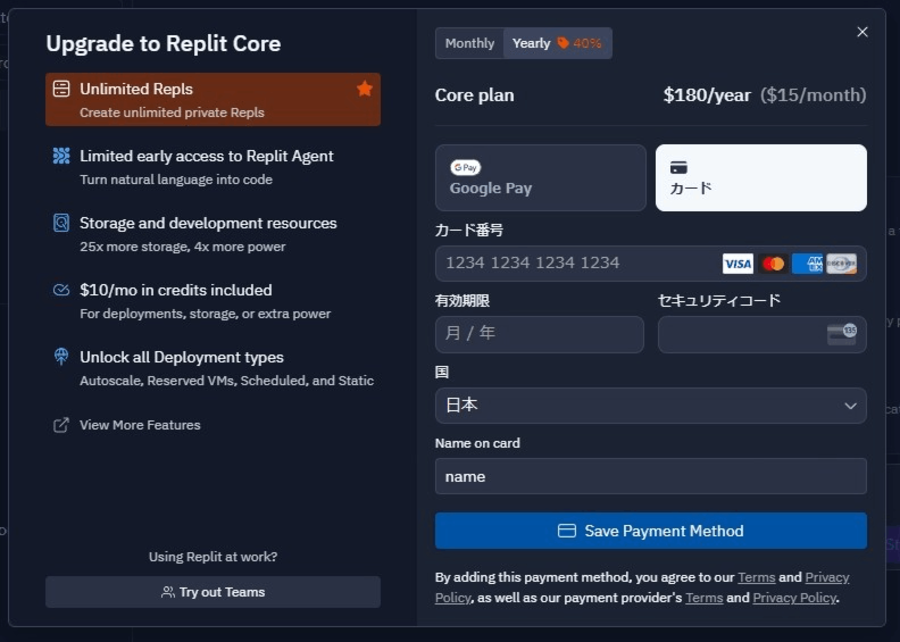Click the Replit Agent icon
Image resolution: width=900 pixels, height=642 pixels.
point(61,156)
